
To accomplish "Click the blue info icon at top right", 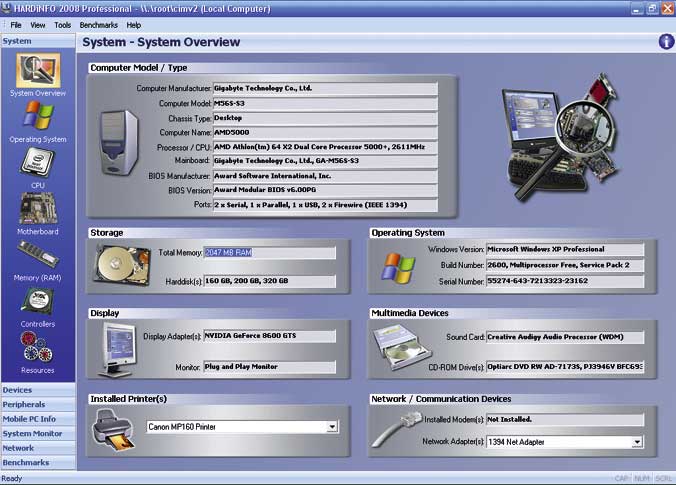I will (667, 42).
